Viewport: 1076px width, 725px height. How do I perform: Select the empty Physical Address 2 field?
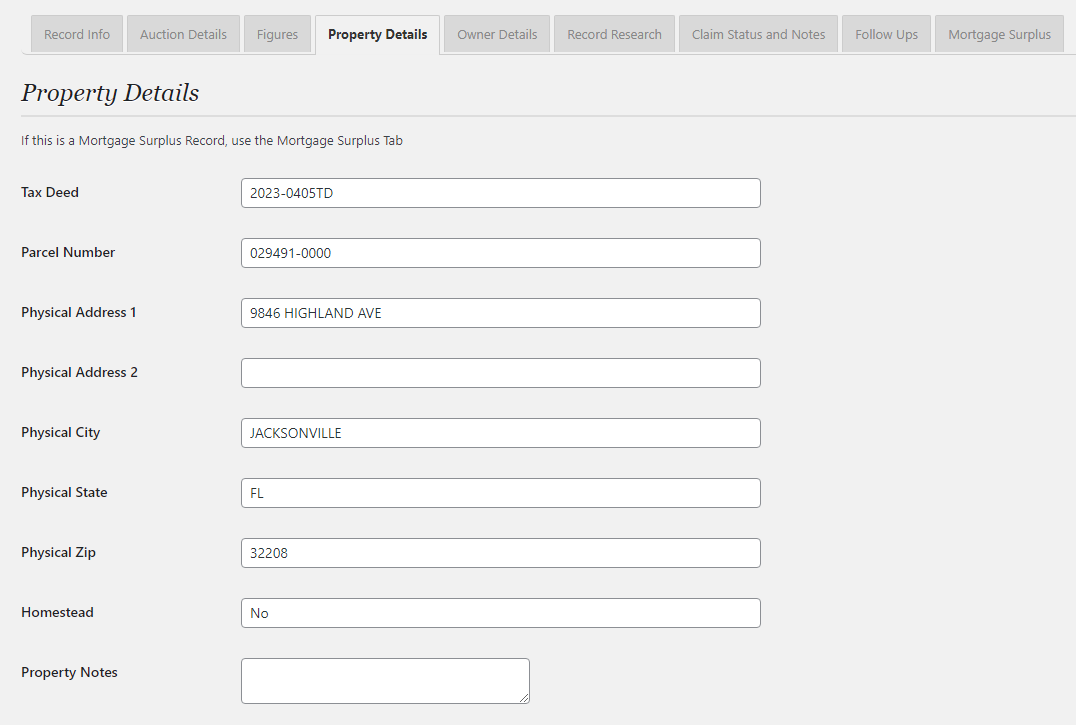coord(500,373)
